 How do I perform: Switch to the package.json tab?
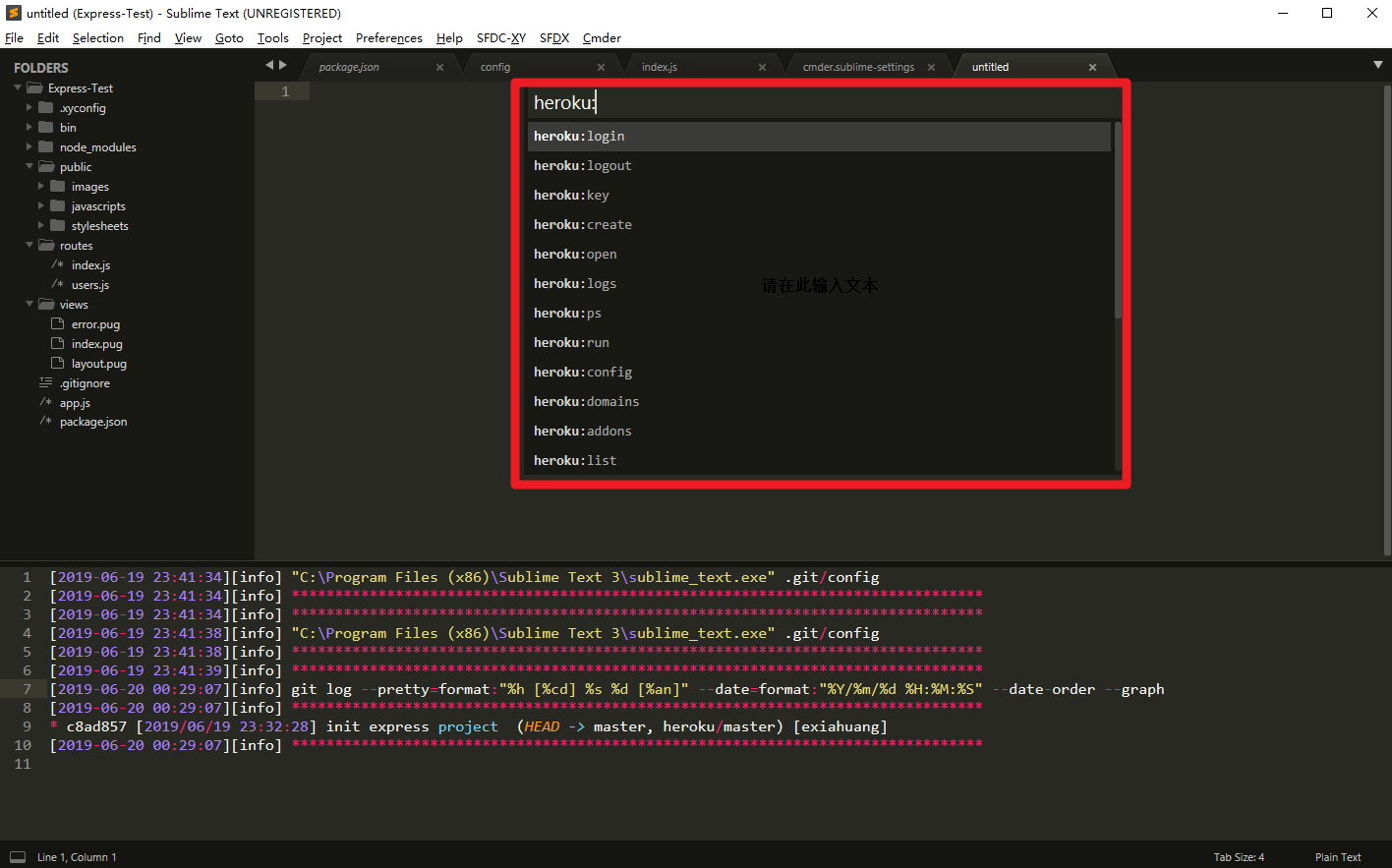pos(349,67)
